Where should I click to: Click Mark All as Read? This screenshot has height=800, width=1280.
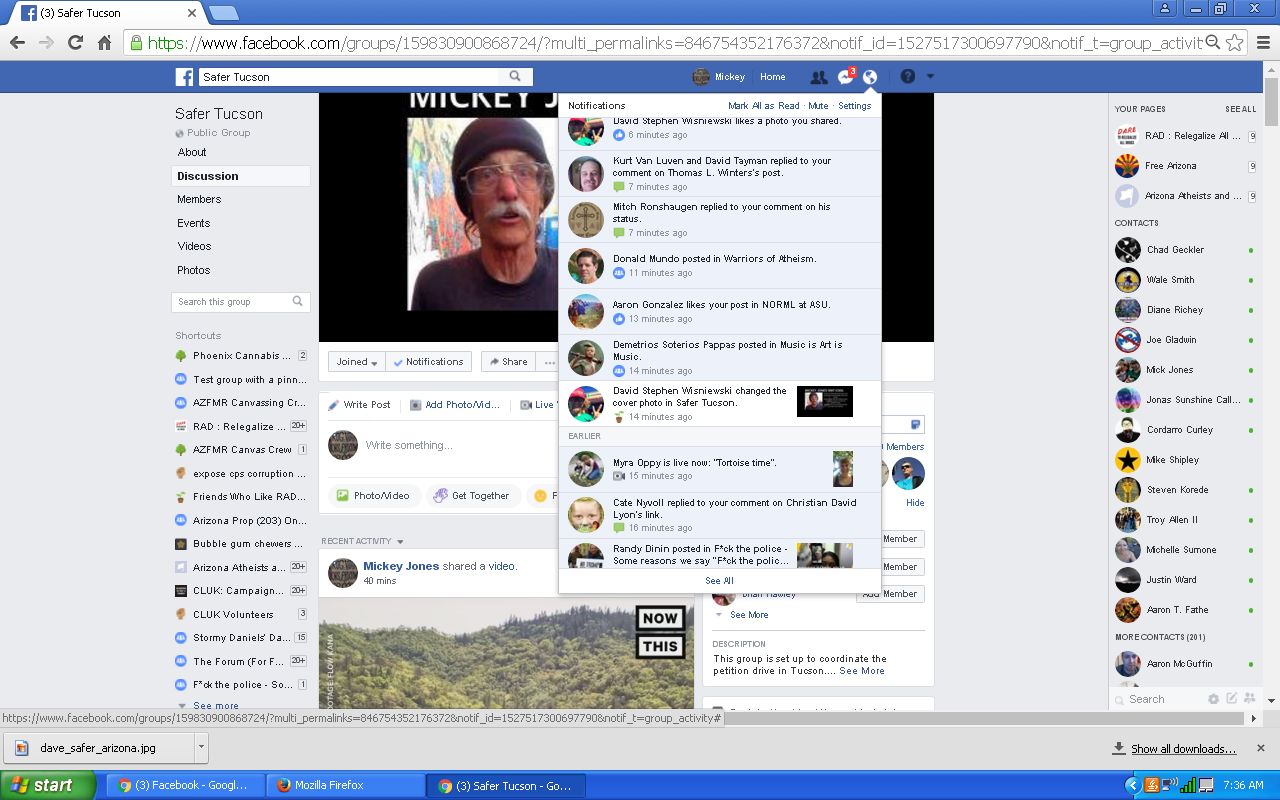[763, 106]
